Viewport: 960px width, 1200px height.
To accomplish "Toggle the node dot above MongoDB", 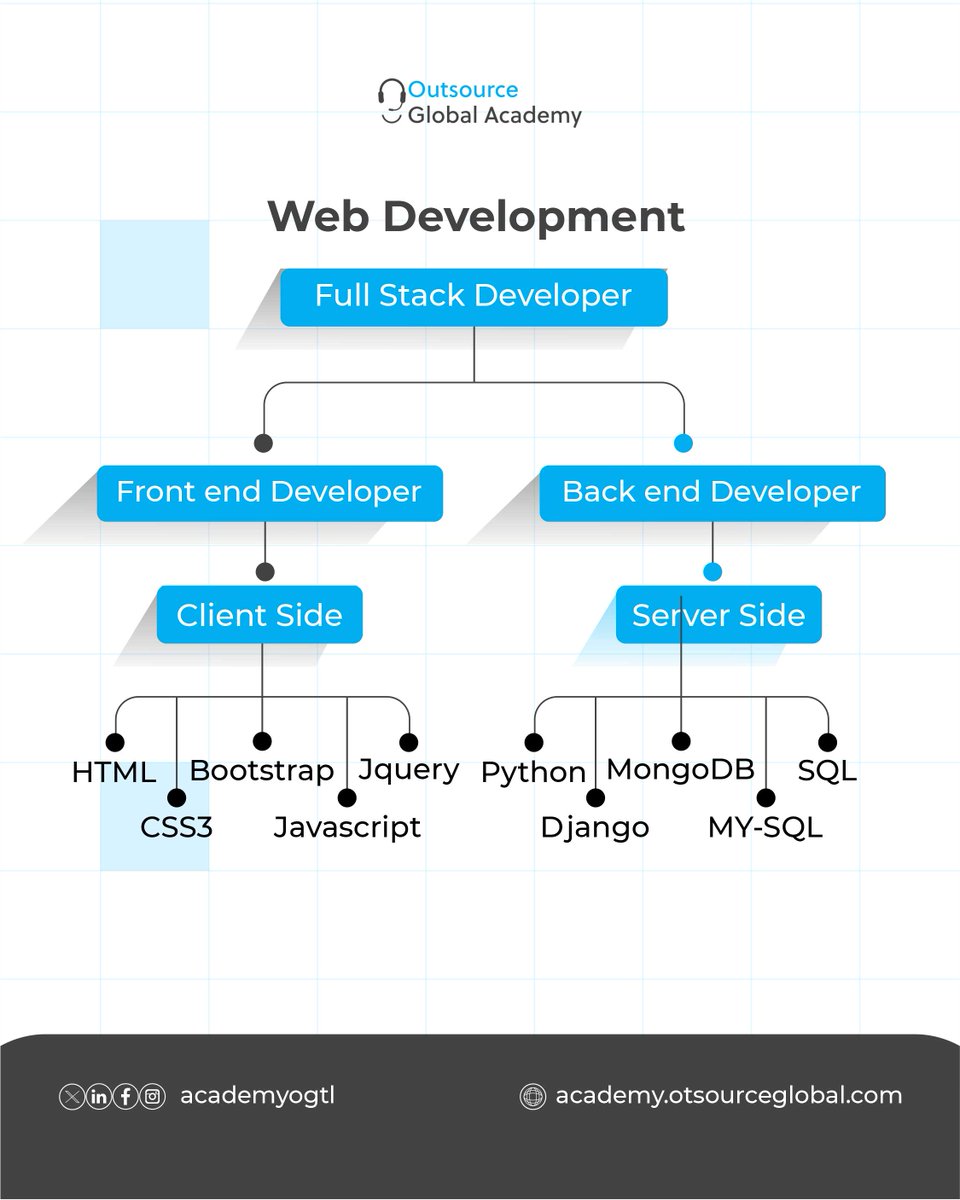I will tap(681, 741).
